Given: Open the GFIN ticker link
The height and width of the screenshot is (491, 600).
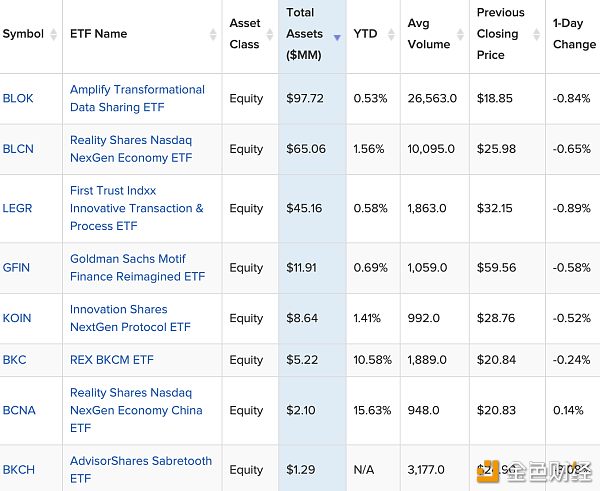Looking at the screenshot, I should click(17, 268).
